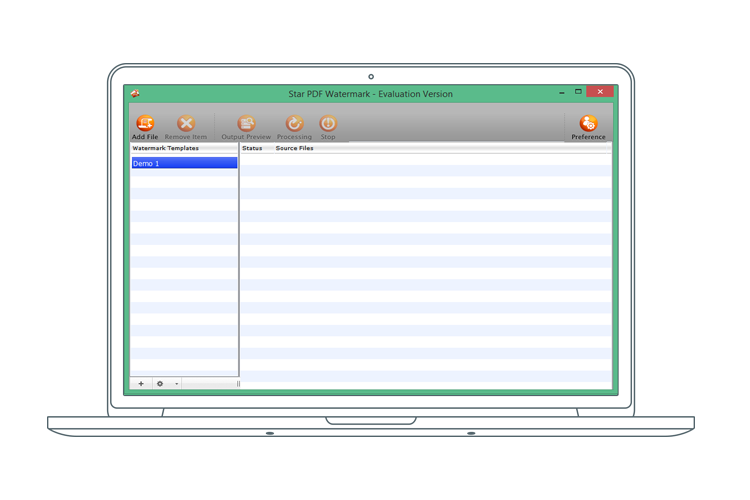
Task: Open Output Preview from the toolbar
Action: 246,124
